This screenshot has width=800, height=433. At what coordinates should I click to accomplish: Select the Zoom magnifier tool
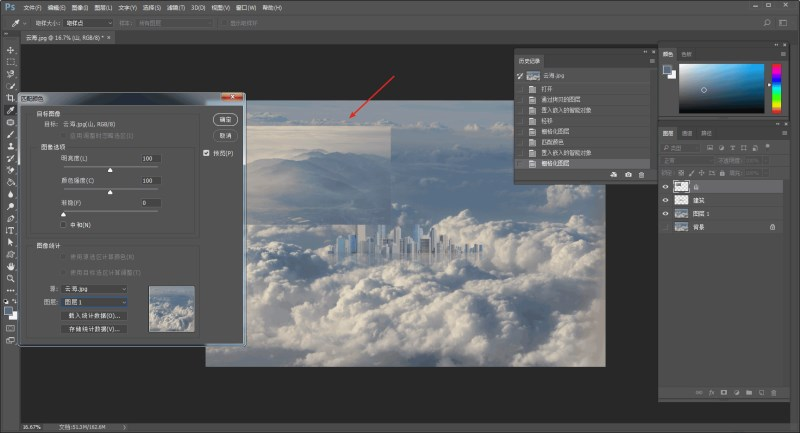[x=11, y=279]
